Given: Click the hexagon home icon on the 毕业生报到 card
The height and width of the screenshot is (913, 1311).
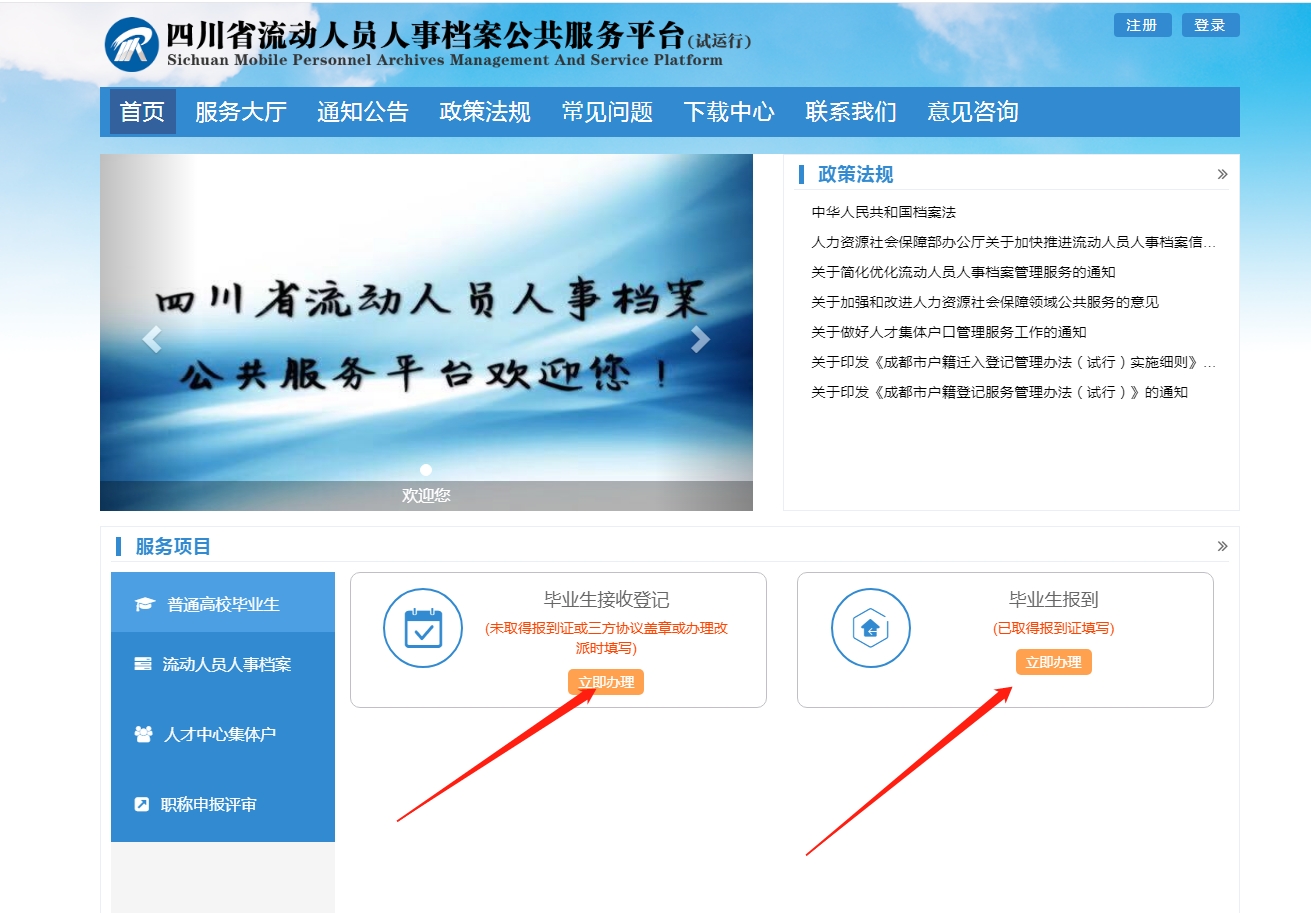Looking at the screenshot, I should (871, 627).
